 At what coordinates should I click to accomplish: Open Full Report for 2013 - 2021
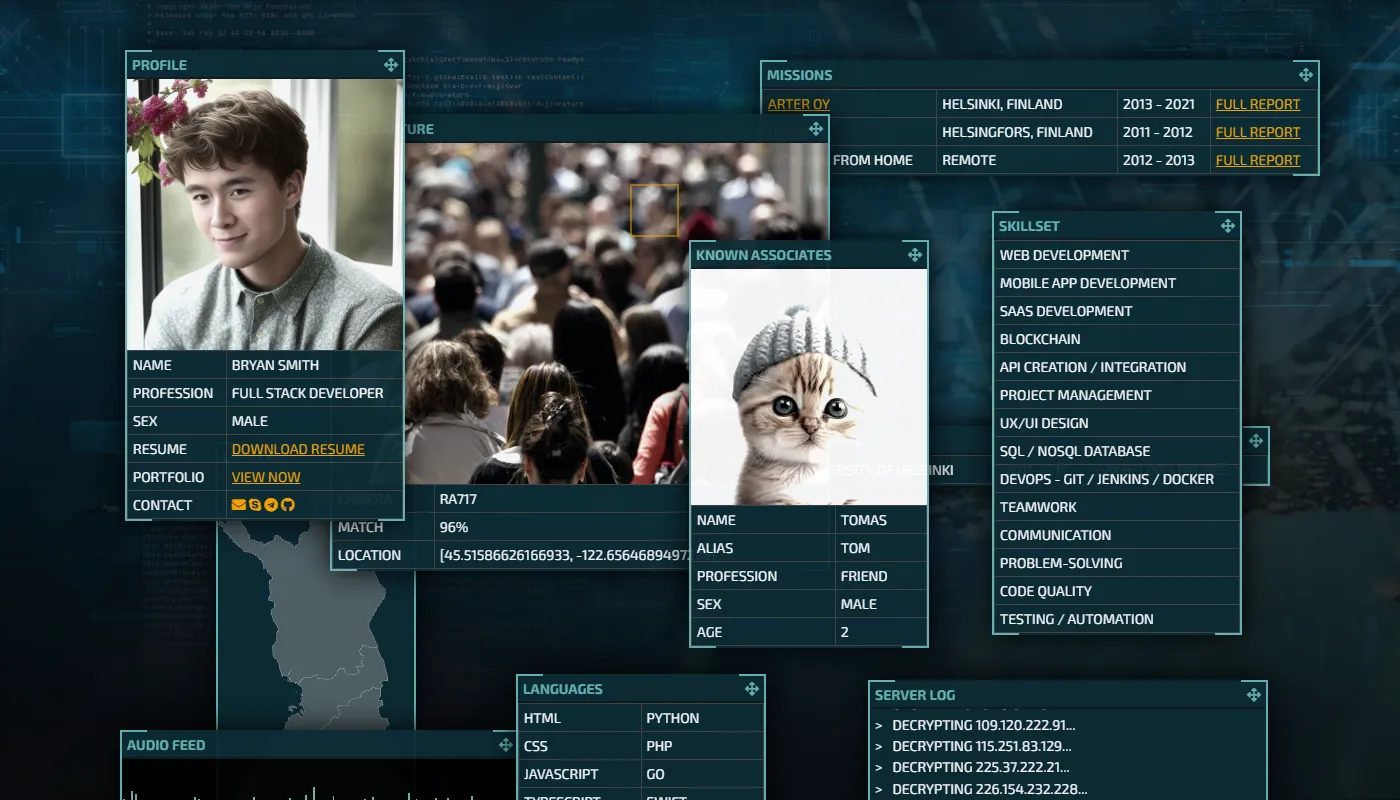point(1258,104)
